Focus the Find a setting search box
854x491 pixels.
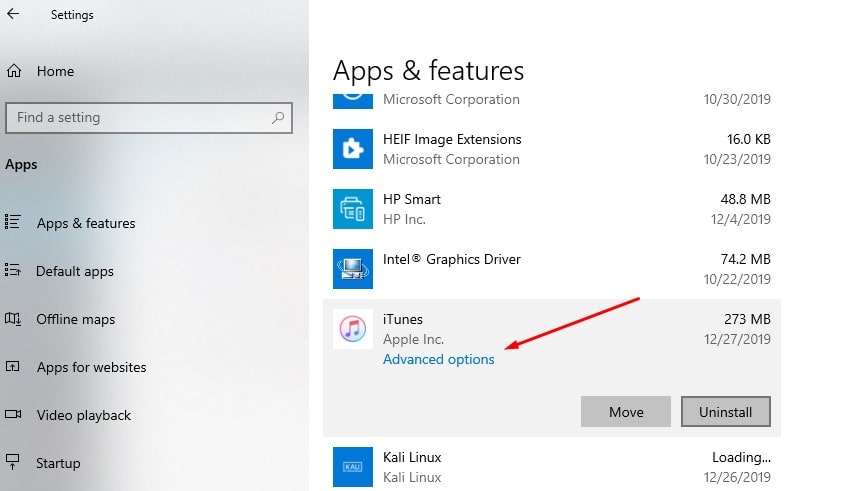pyautogui.click(x=149, y=118)
